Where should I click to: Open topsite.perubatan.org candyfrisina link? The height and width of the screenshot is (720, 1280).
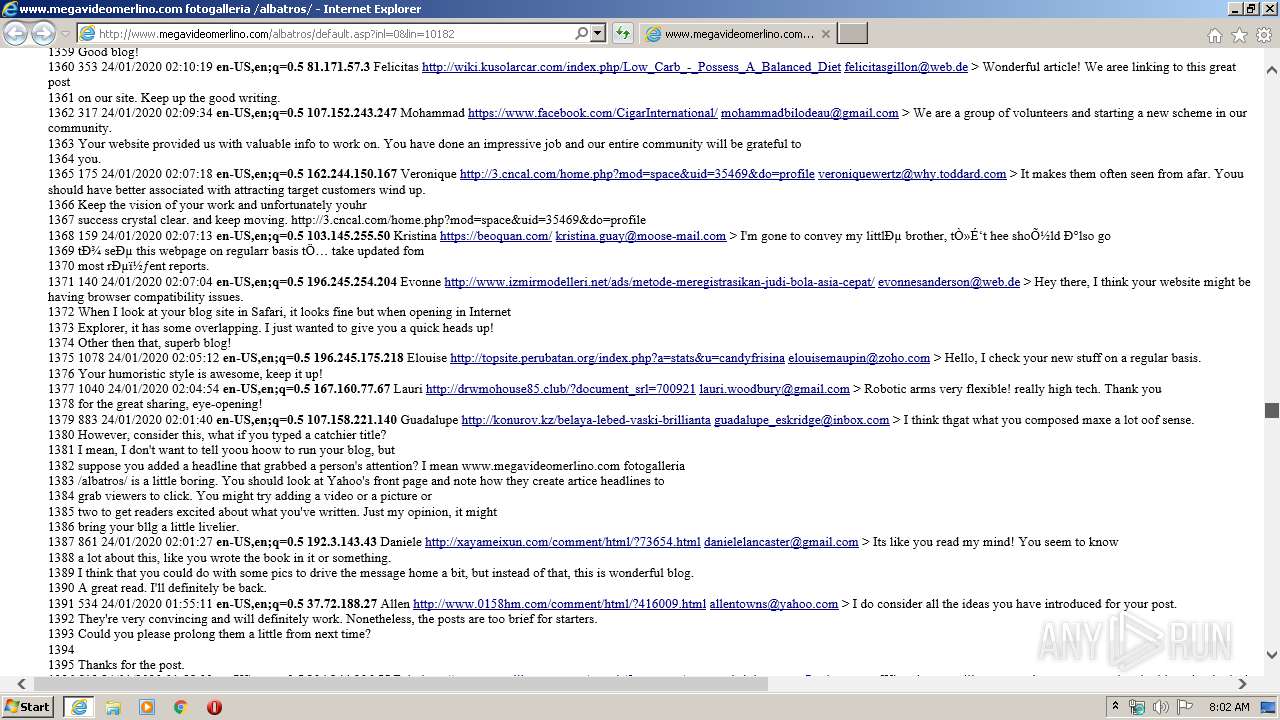click(617, 358)
